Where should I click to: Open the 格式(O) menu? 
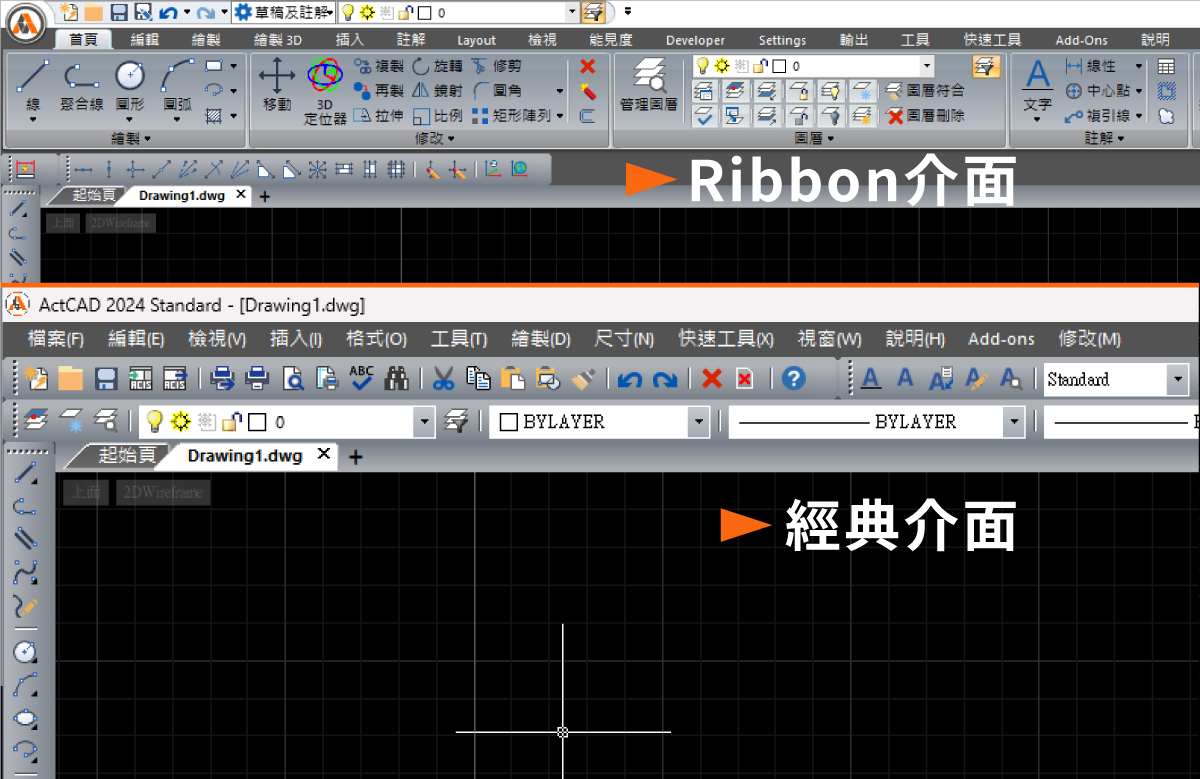point(376,339)
